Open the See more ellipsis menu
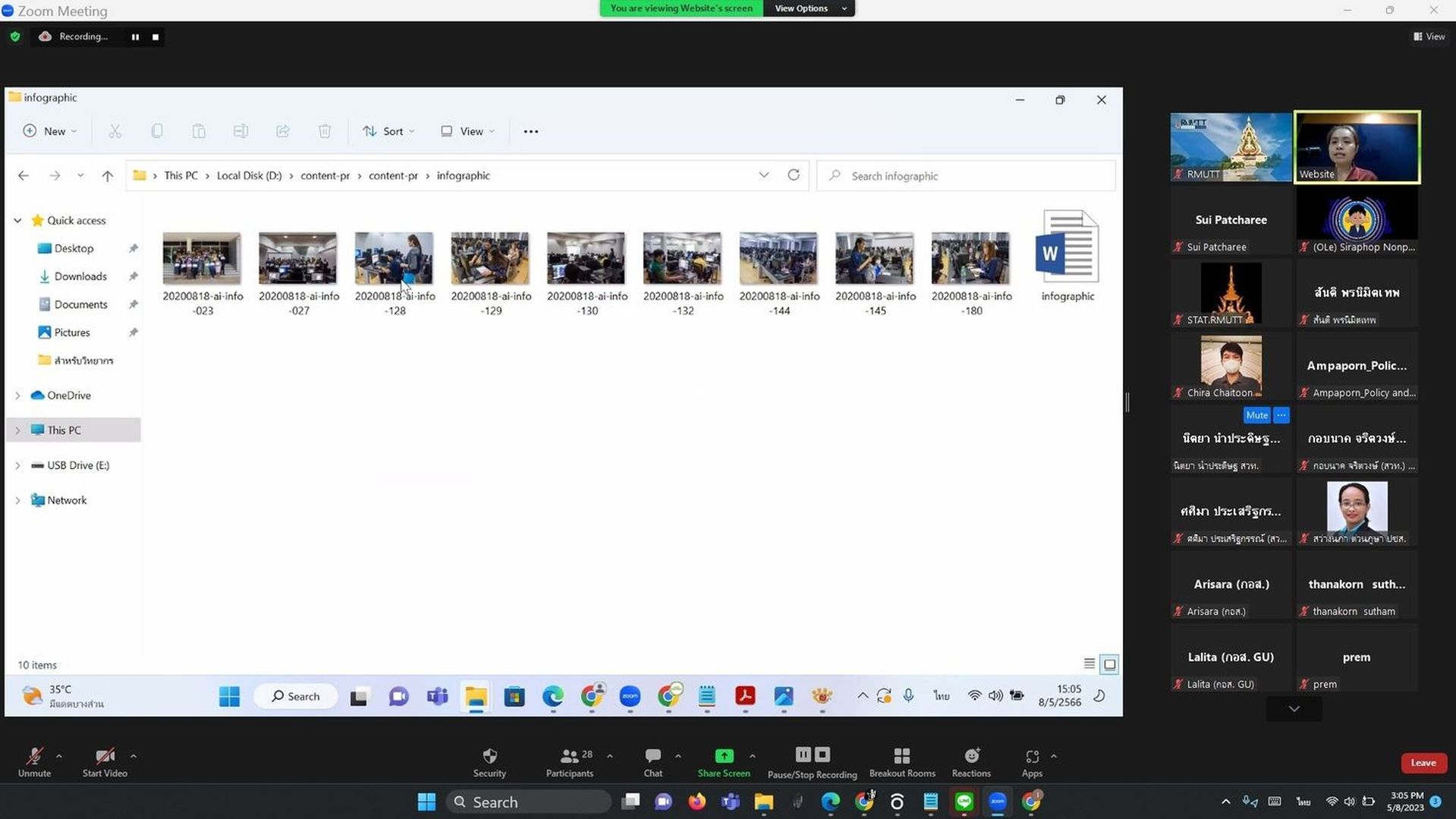Screen dimensions: 1456x819 click(531, 131)
